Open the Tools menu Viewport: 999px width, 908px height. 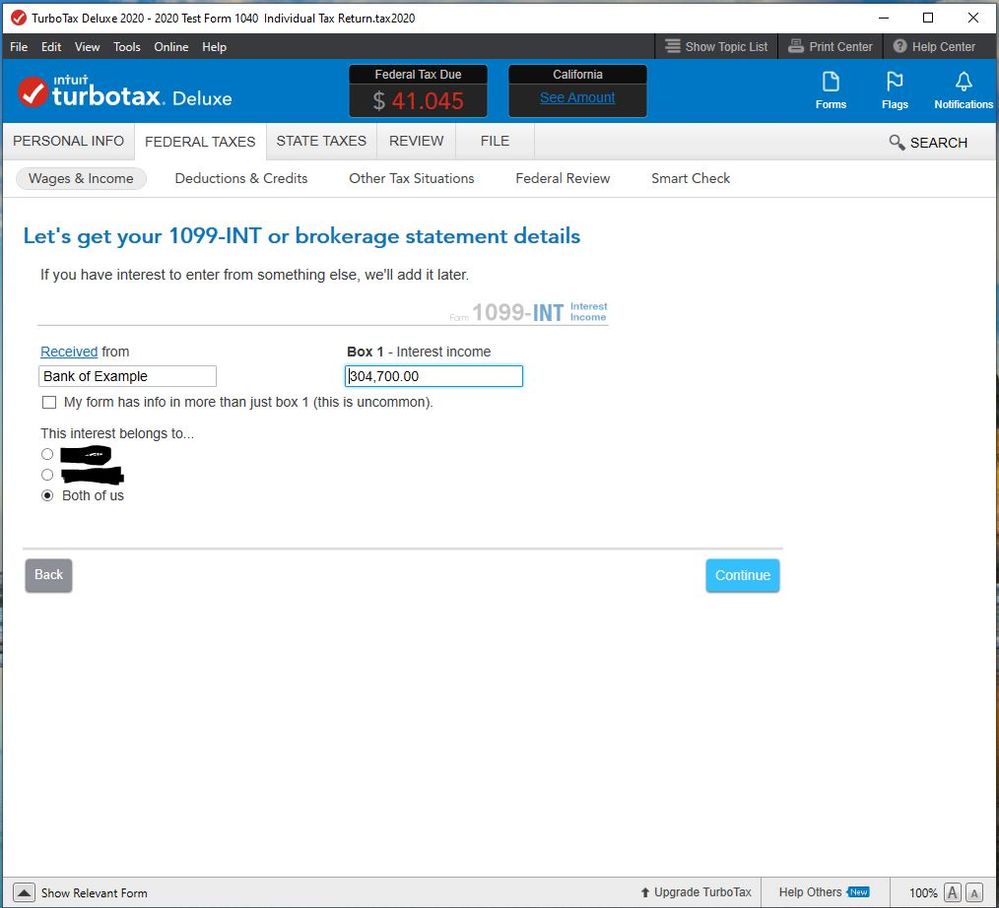127,47
